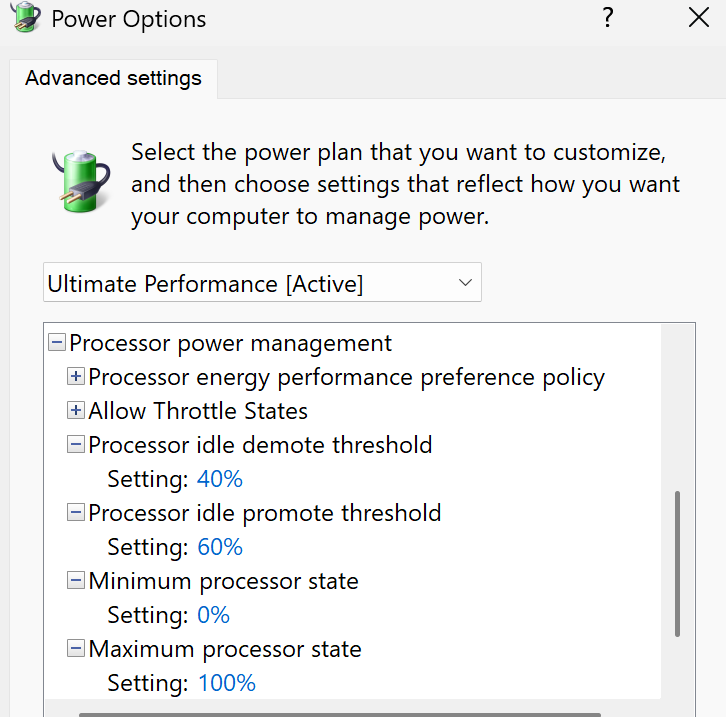
Task: Click the 40% demote threshold value
Action: click(220, 479)
